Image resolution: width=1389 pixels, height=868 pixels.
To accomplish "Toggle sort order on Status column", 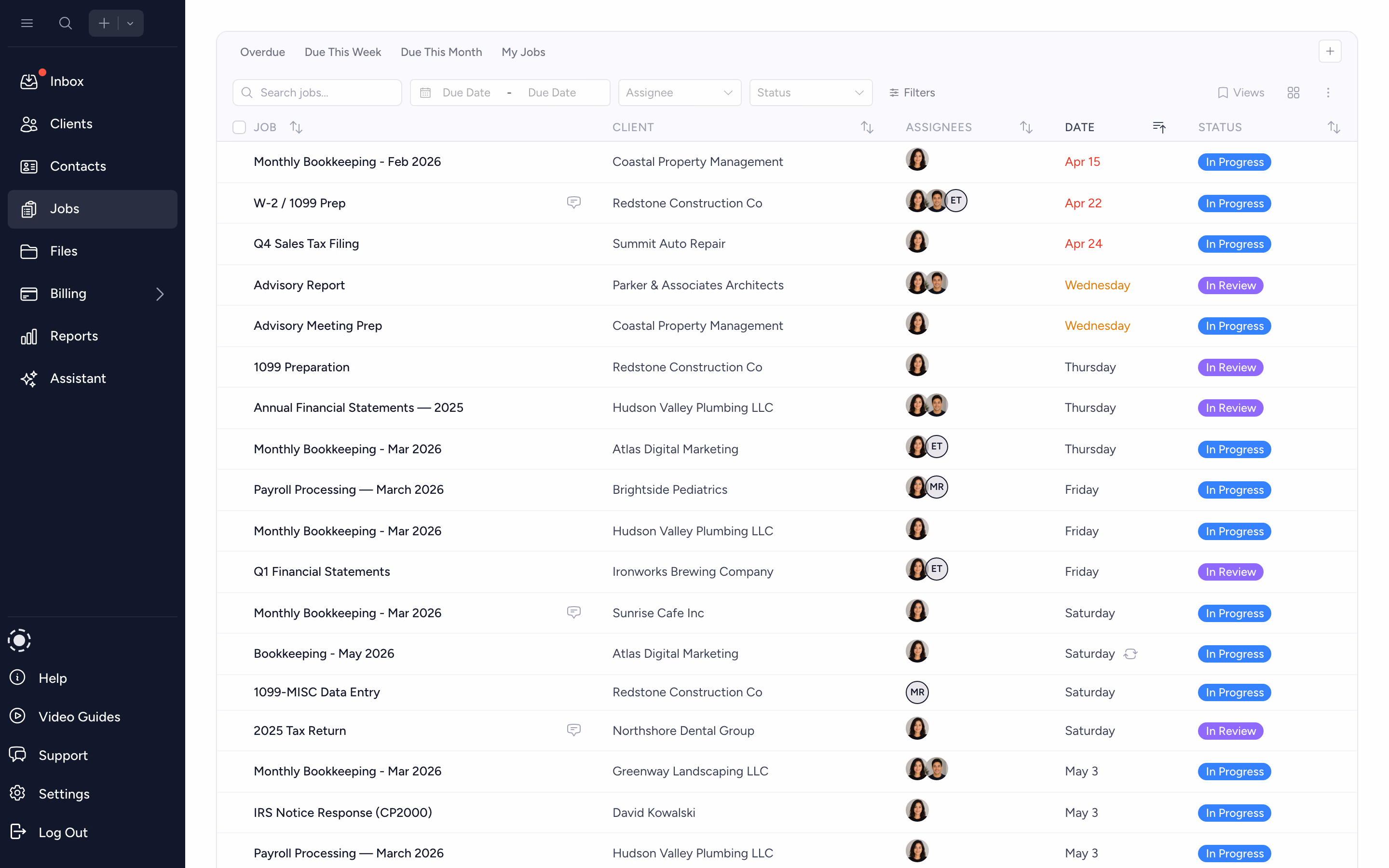I will (1334, 127).
